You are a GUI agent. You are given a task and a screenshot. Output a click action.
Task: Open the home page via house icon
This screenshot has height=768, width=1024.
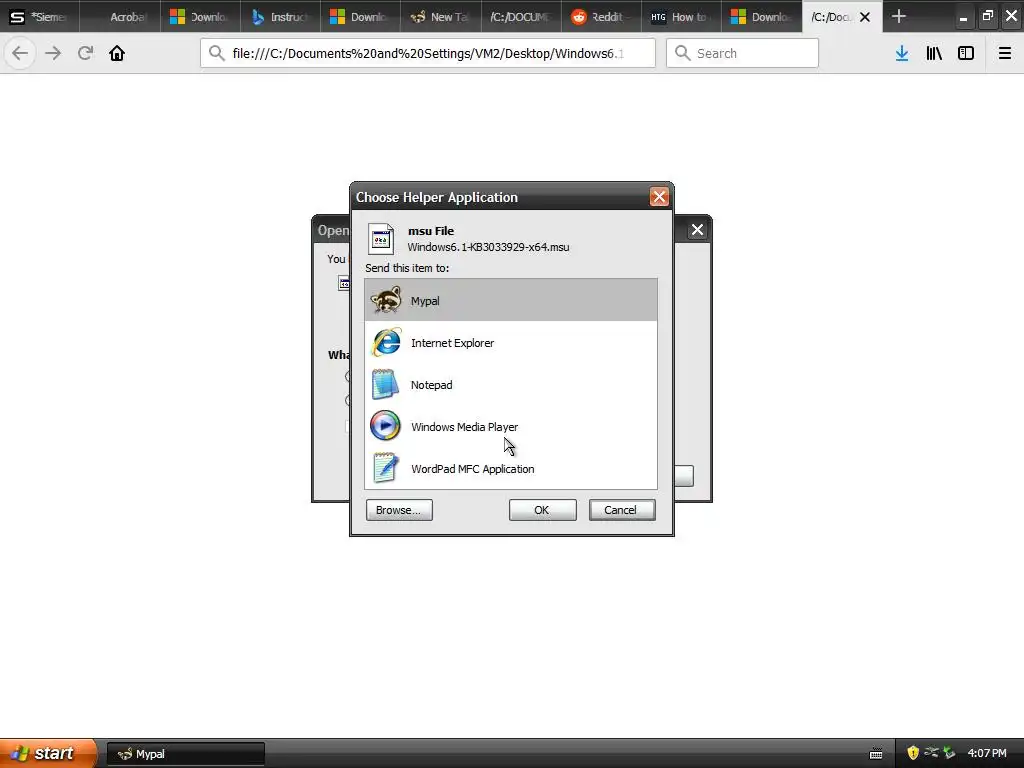tap(117, 53)
